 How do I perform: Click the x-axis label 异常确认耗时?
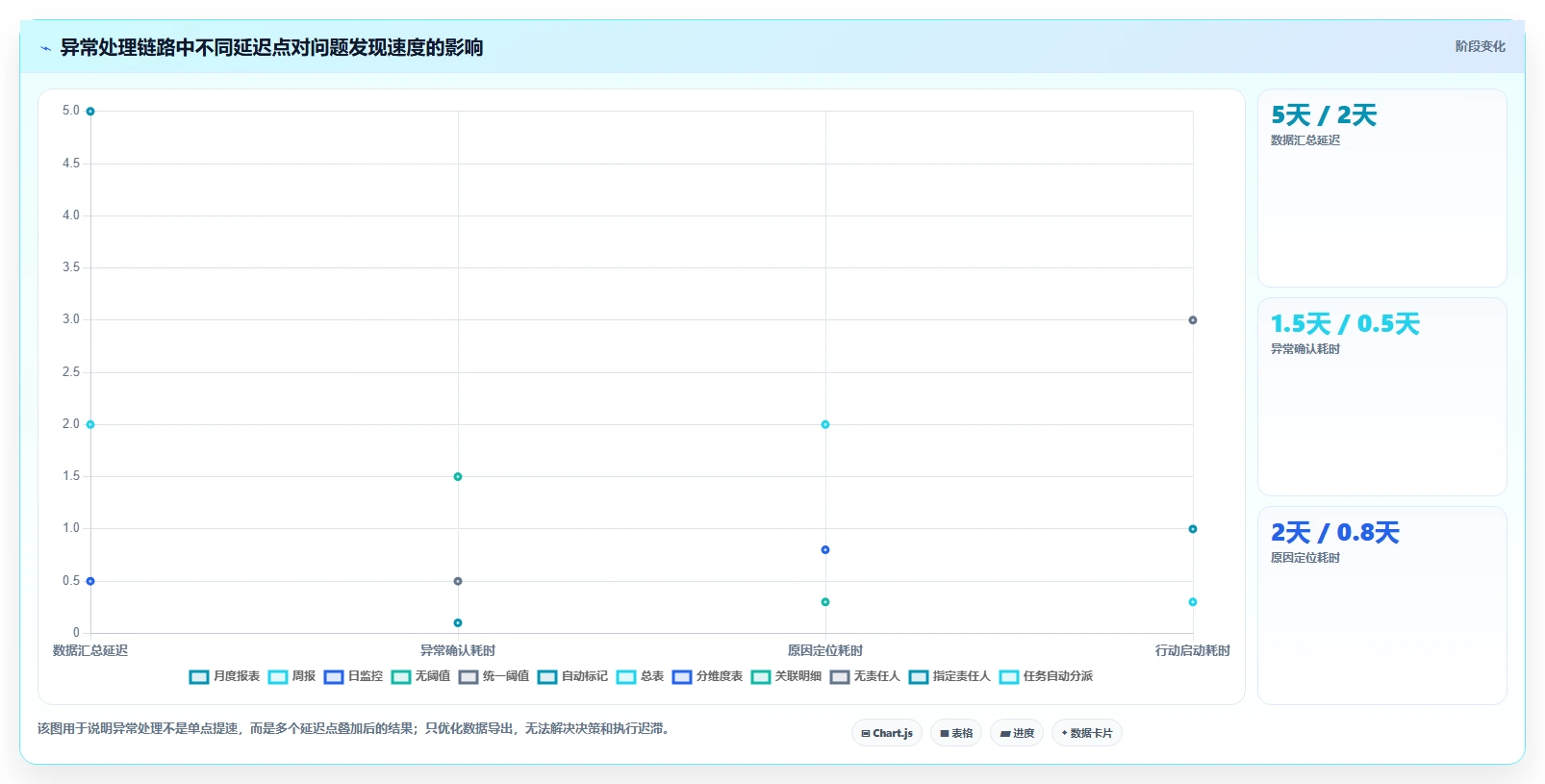pos(458,651)
